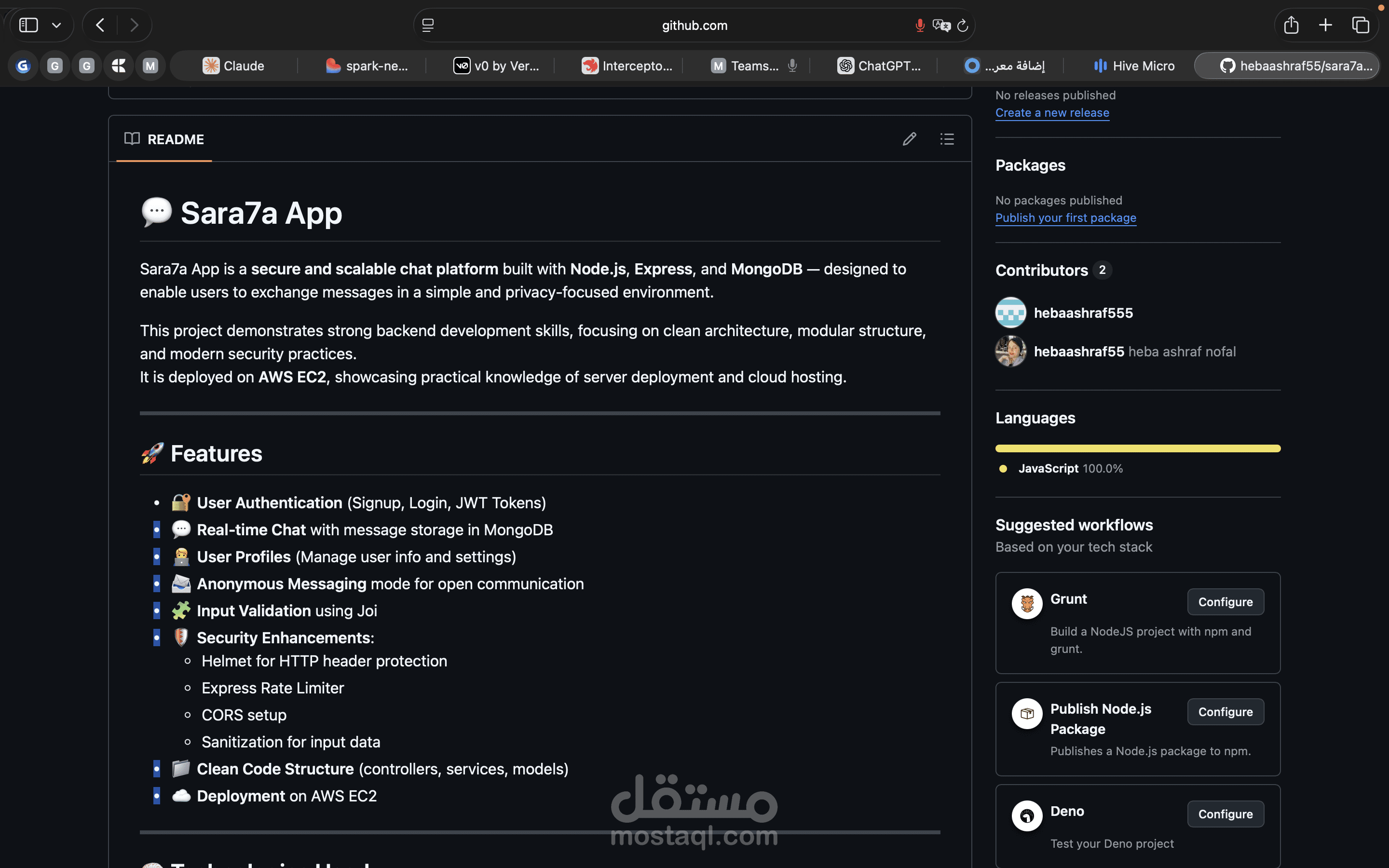The width and height of the screenshot is (1389, 868).
Task: Edit the README with the pencil icon
Action: point(909,138)
